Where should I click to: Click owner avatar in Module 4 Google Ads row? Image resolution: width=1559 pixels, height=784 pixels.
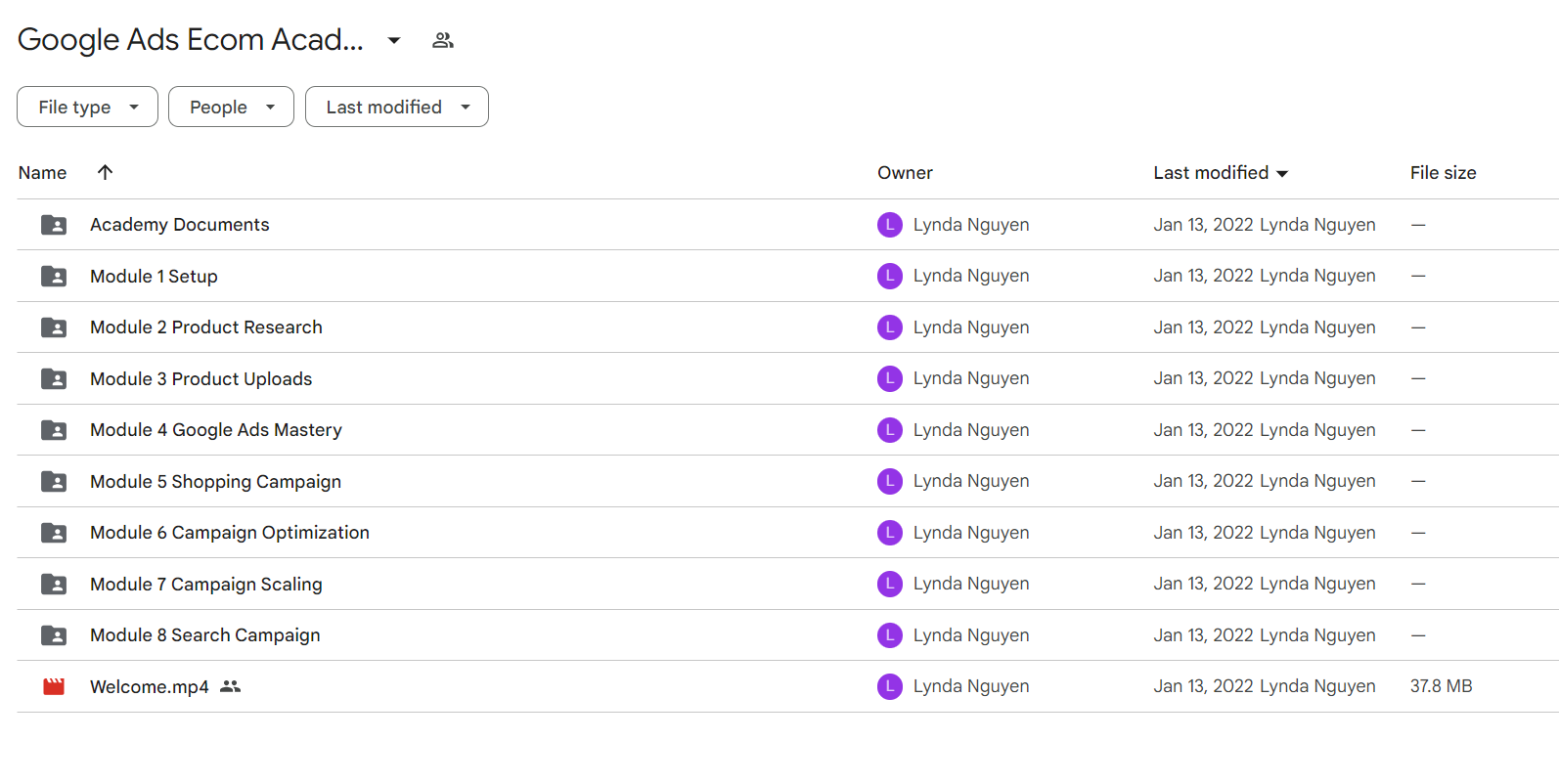pyautogui.click(x=890, y=430)
